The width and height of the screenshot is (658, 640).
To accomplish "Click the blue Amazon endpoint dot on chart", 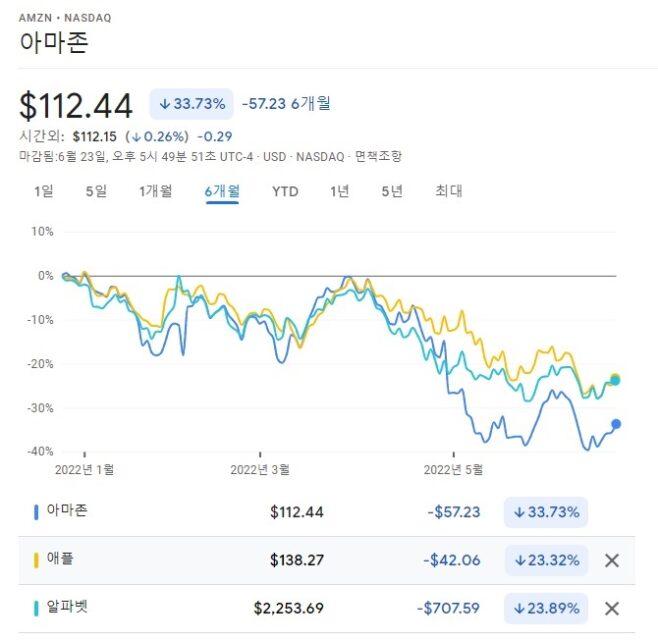I will pyautogui.click(x=616, y=424).
